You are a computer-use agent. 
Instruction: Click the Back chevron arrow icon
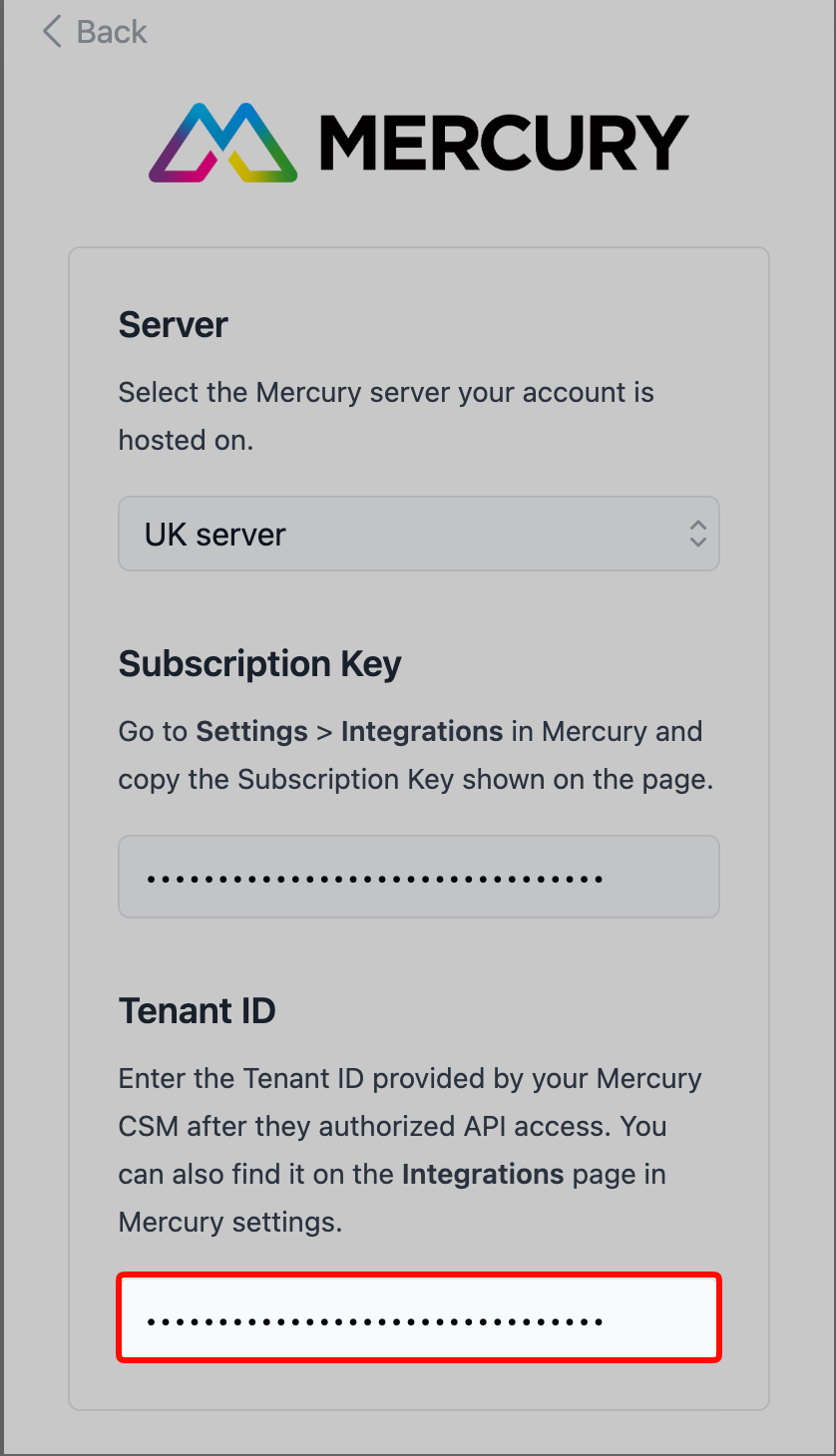coord(52,32)
